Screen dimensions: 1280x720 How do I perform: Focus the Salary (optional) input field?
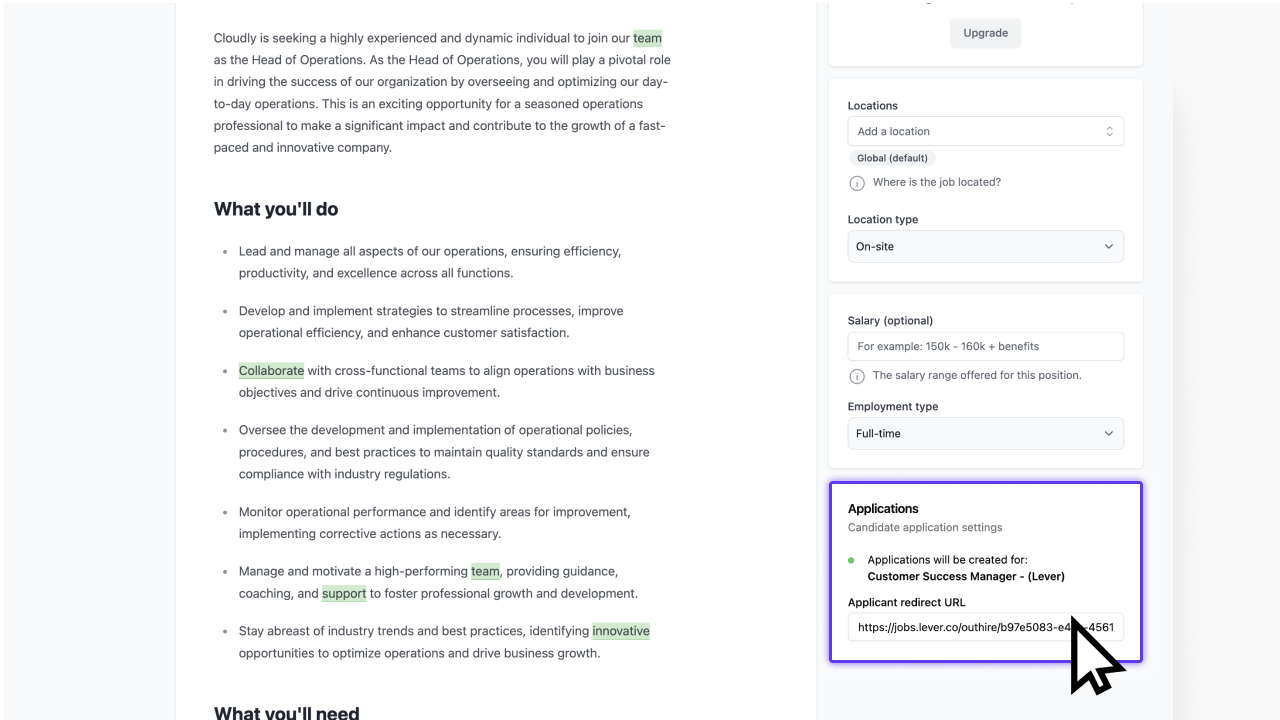(x=986, y=346)
